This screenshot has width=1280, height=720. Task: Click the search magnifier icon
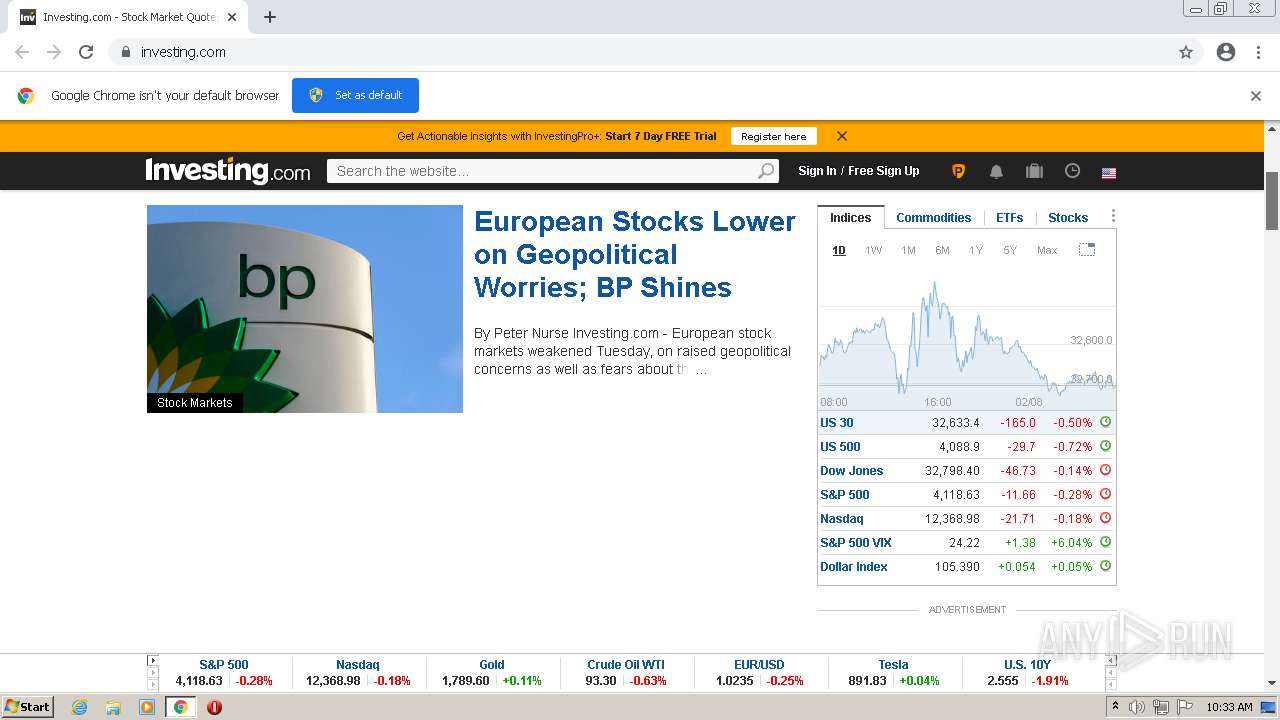(x=766, y=171)
